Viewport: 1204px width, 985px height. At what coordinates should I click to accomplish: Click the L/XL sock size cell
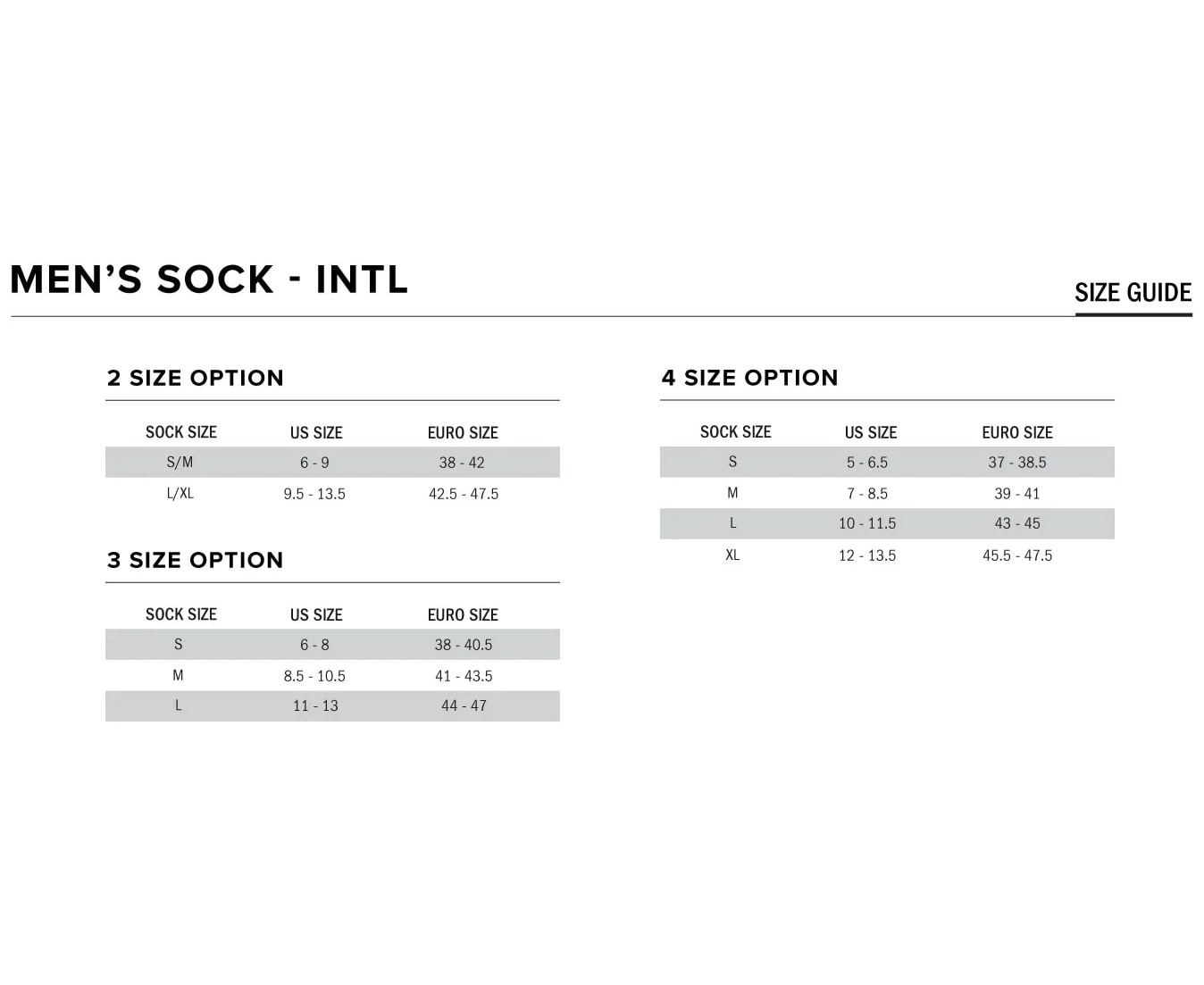[180, 493]
